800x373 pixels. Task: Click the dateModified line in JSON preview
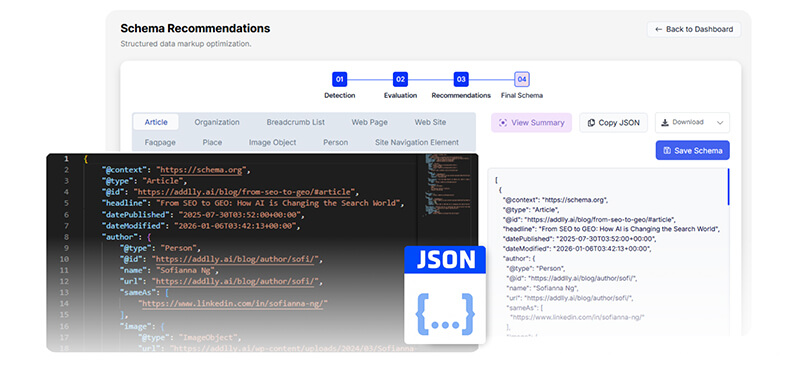[x=578, y=248]
